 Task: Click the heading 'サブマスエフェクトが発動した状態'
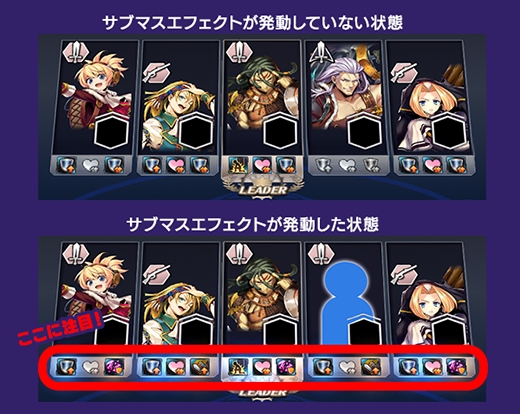click(x=253, y=225)
